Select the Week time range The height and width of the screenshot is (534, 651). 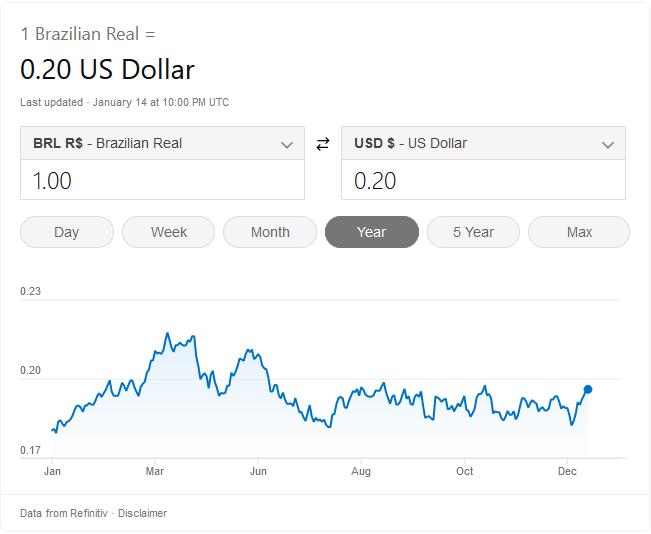click(169, 232)
